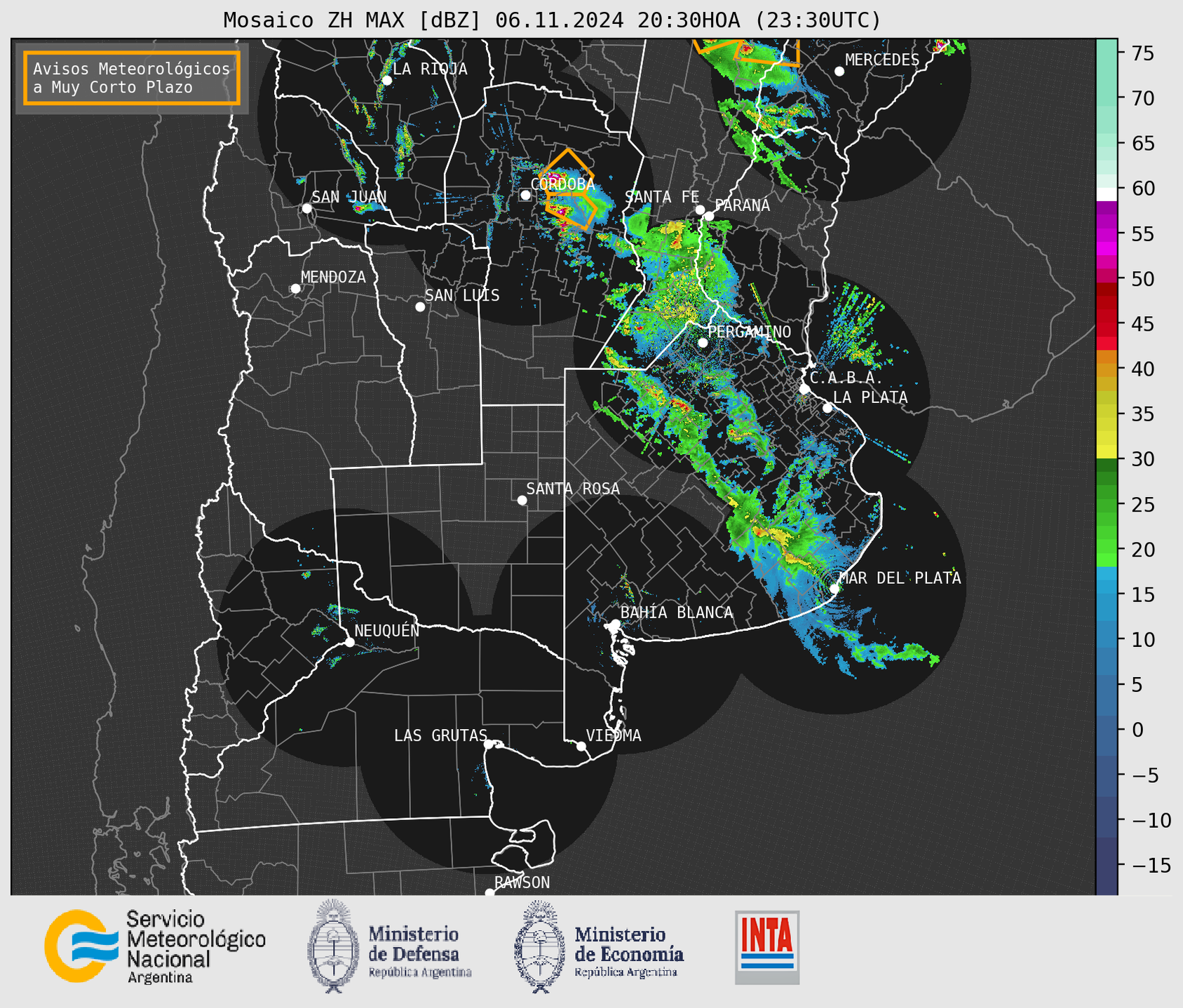Click the LAS GRUTAS city marker dot
1183x1008 pixels.
tap(489, 744)
